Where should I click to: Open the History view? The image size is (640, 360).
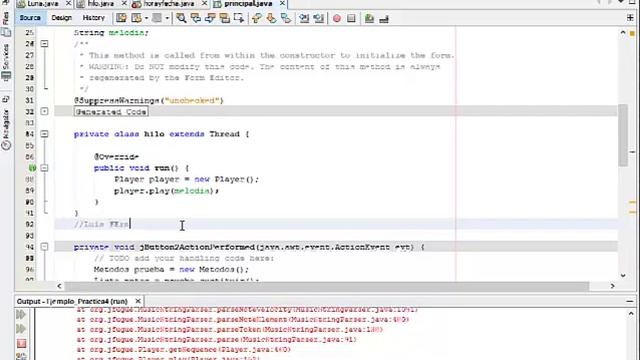pos(93,18)
